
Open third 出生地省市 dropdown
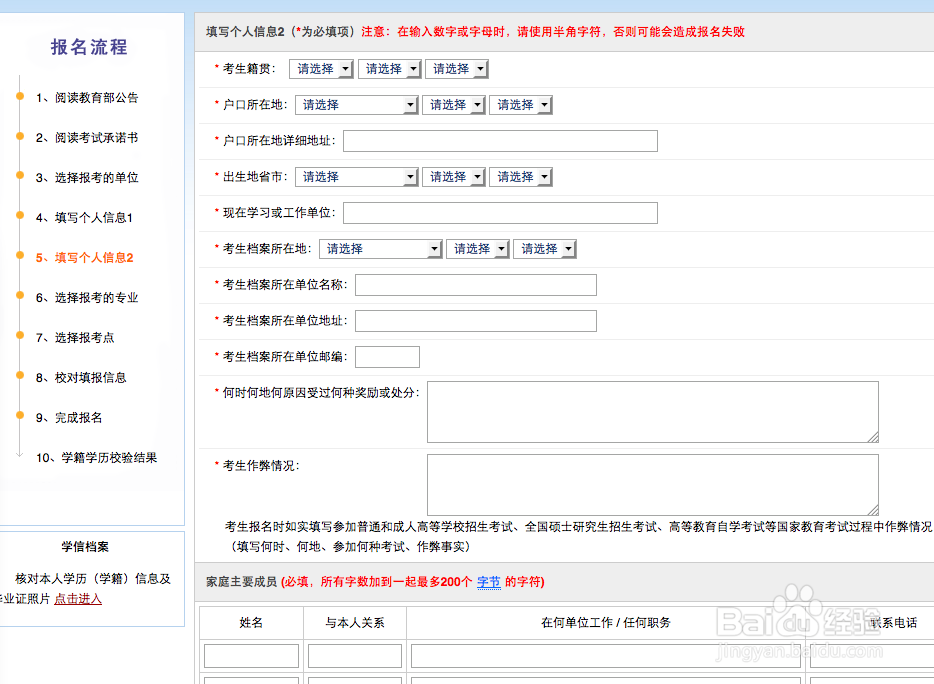521,177
